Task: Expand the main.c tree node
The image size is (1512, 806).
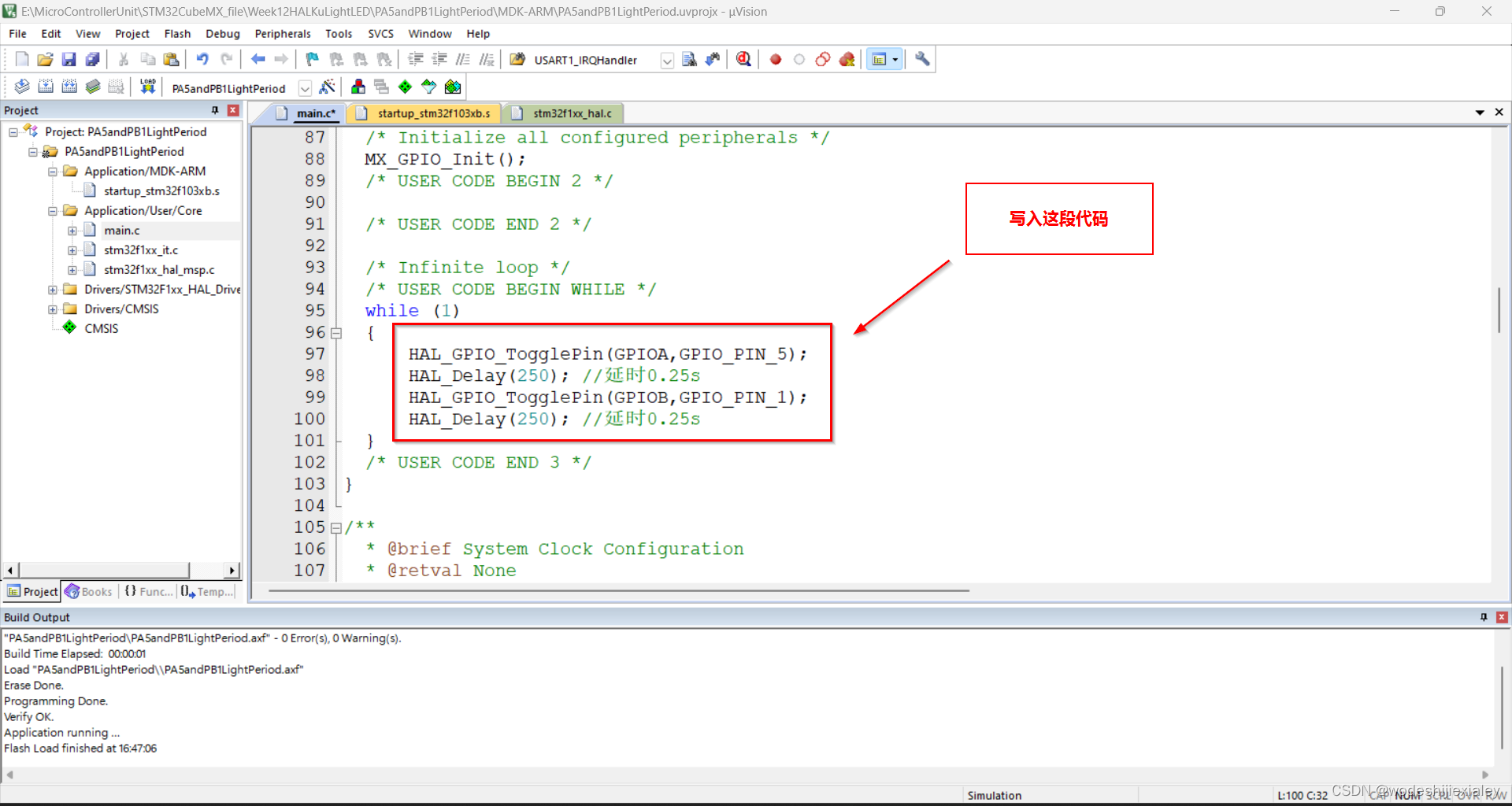Action: 72,231
